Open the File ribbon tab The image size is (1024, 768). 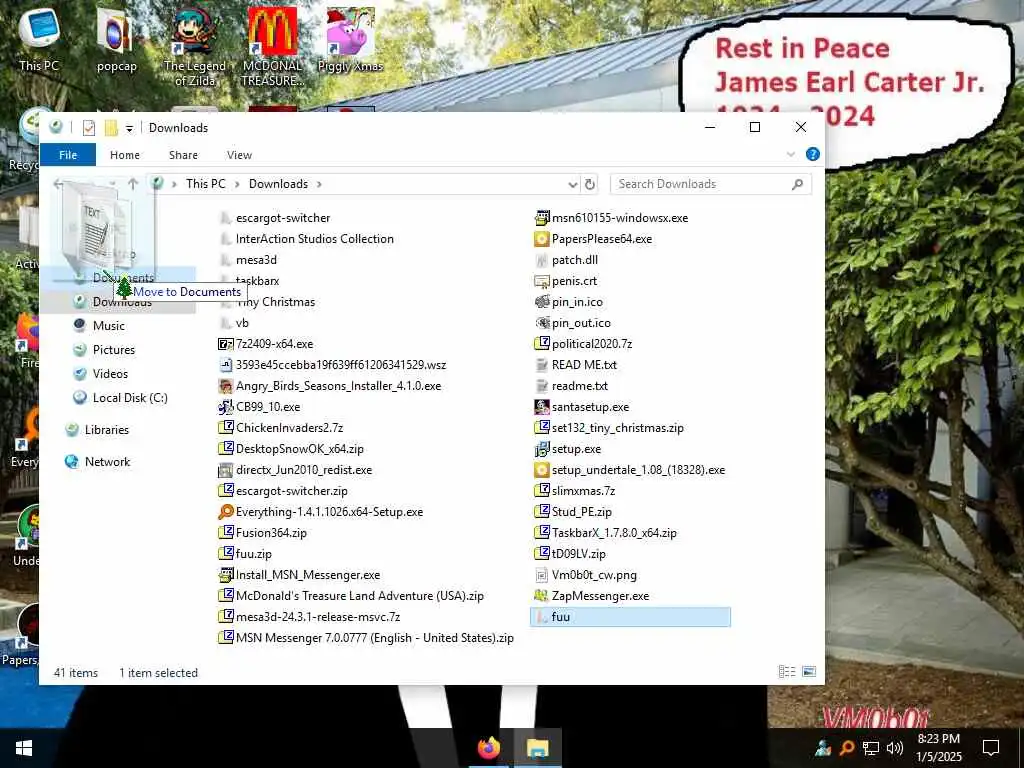click(x=68, y=155)
